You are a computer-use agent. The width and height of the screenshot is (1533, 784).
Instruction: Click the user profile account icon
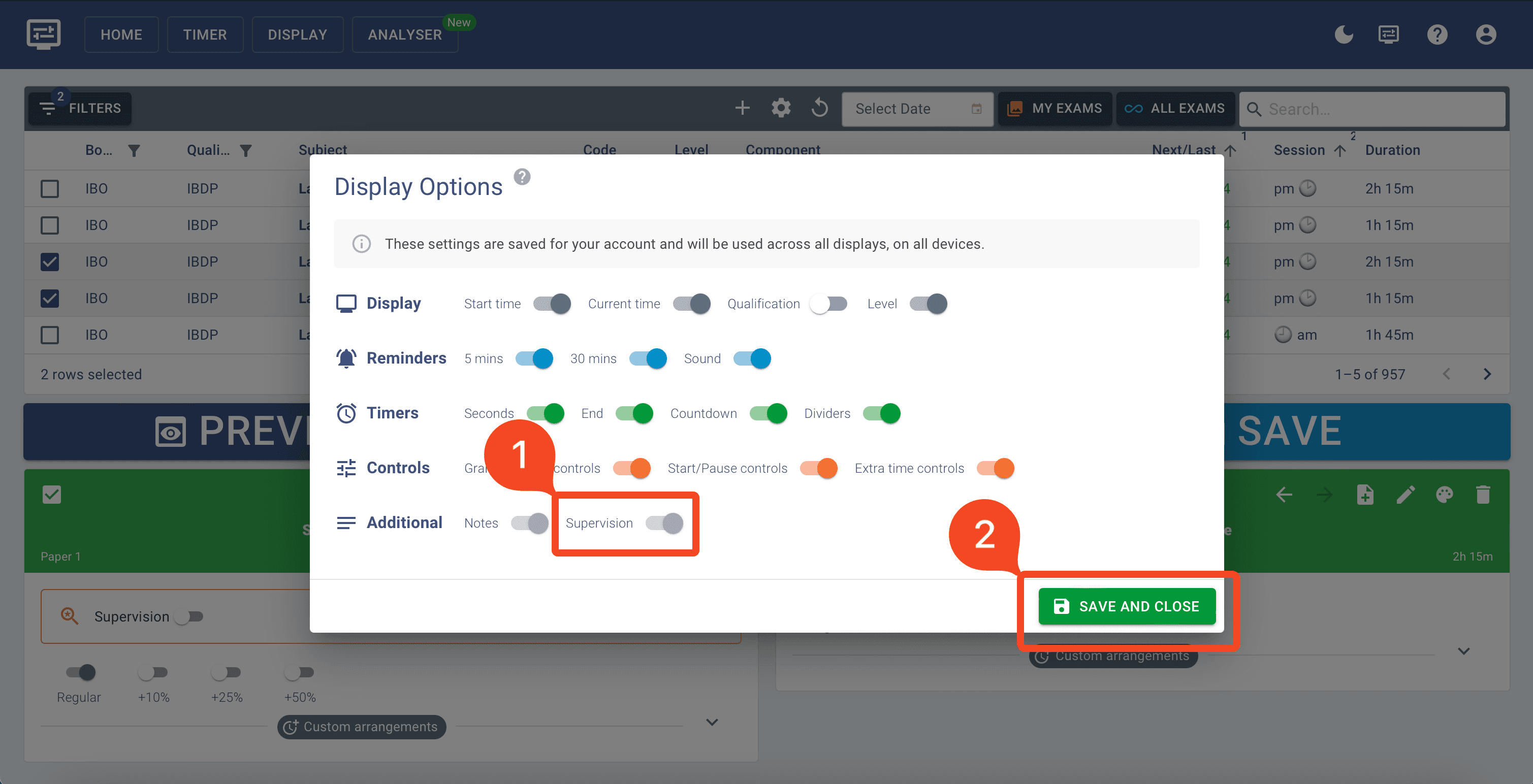pyautogui.click(x=1485, y=34)
